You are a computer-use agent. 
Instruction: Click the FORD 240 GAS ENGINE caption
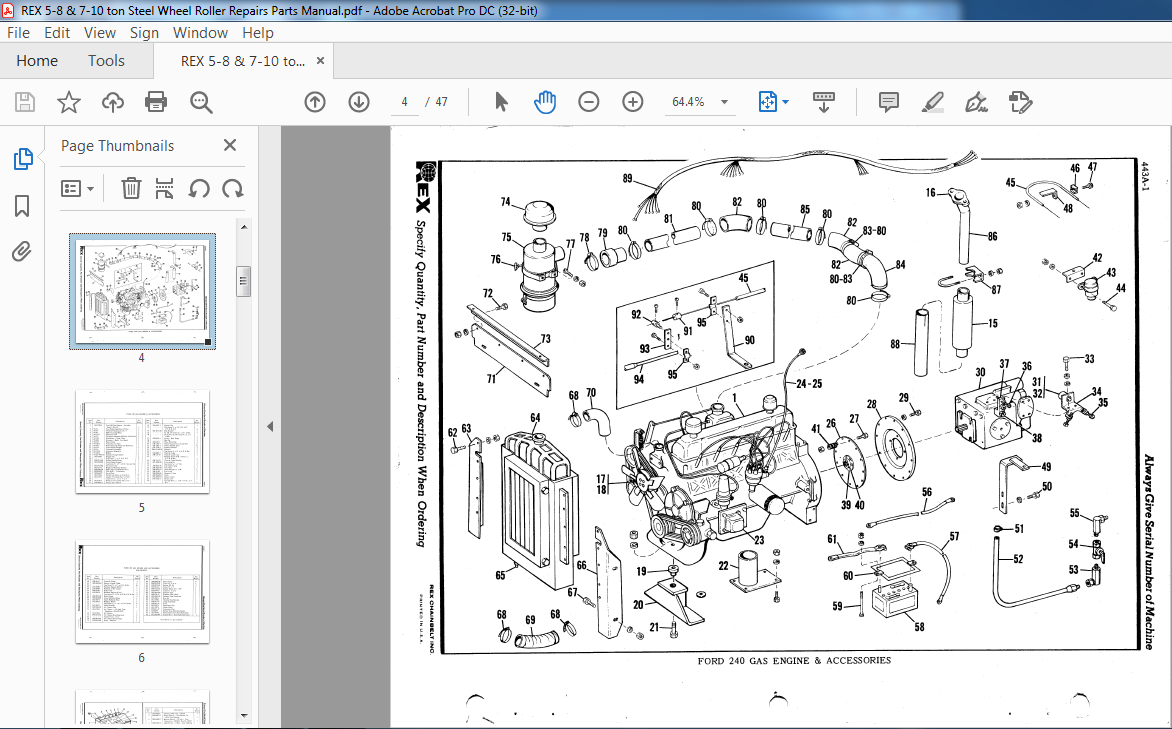(x=794, y=661)
